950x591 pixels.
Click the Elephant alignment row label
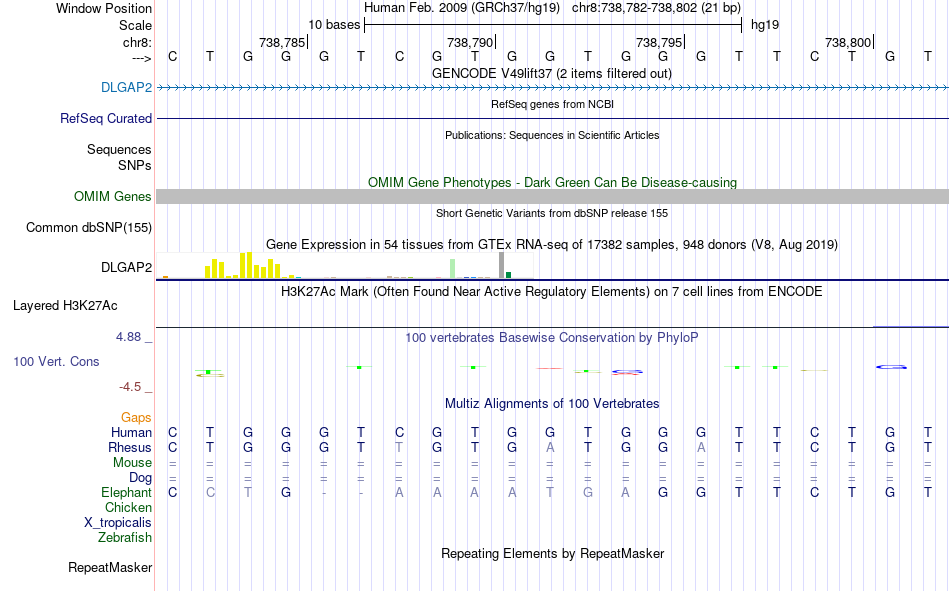126,492
